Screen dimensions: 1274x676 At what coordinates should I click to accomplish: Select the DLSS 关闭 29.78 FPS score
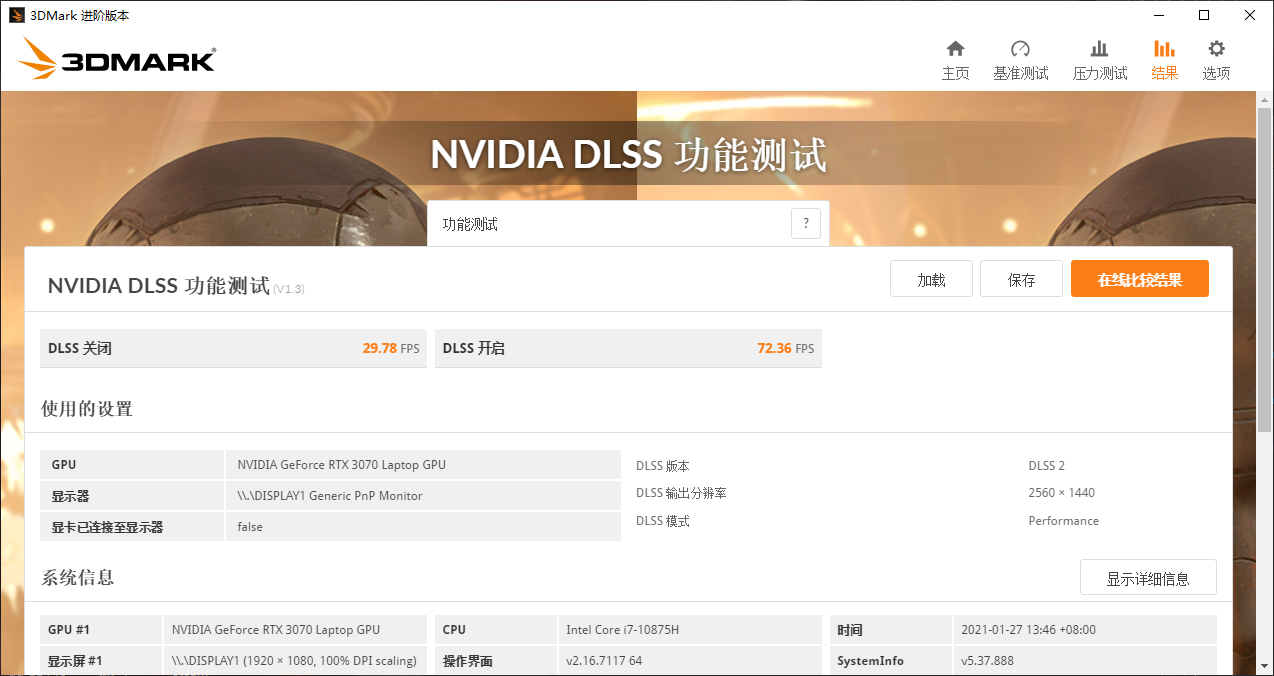[x=233, y=348]
